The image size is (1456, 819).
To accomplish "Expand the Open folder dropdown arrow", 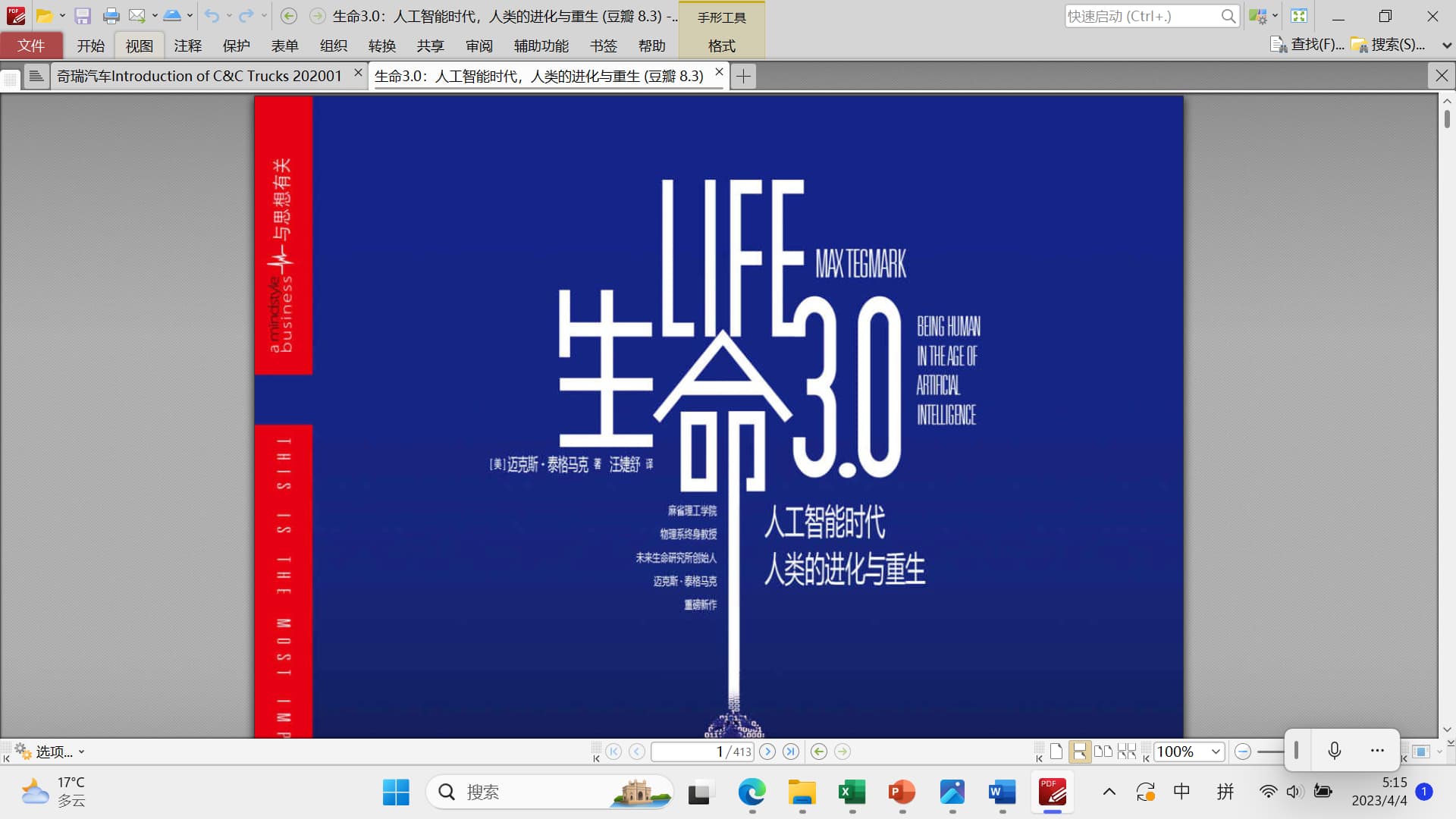I will (x=62, y=16).
